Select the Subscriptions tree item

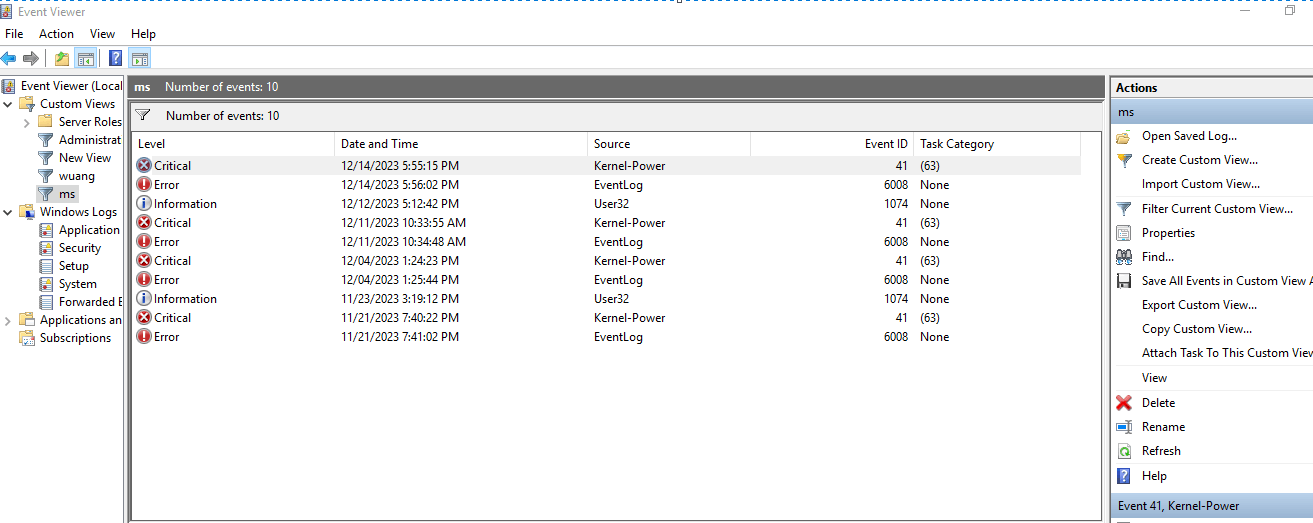tap(65, 338)
